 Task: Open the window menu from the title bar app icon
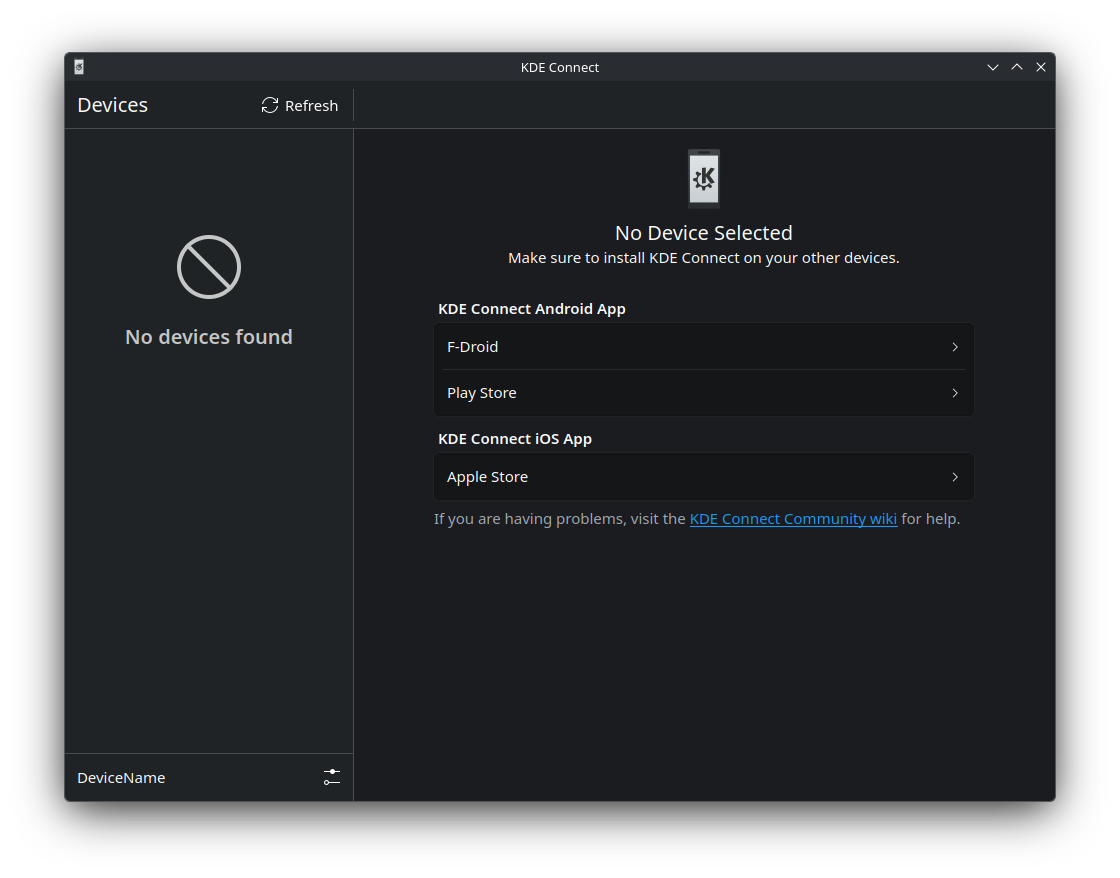(79, 67)
